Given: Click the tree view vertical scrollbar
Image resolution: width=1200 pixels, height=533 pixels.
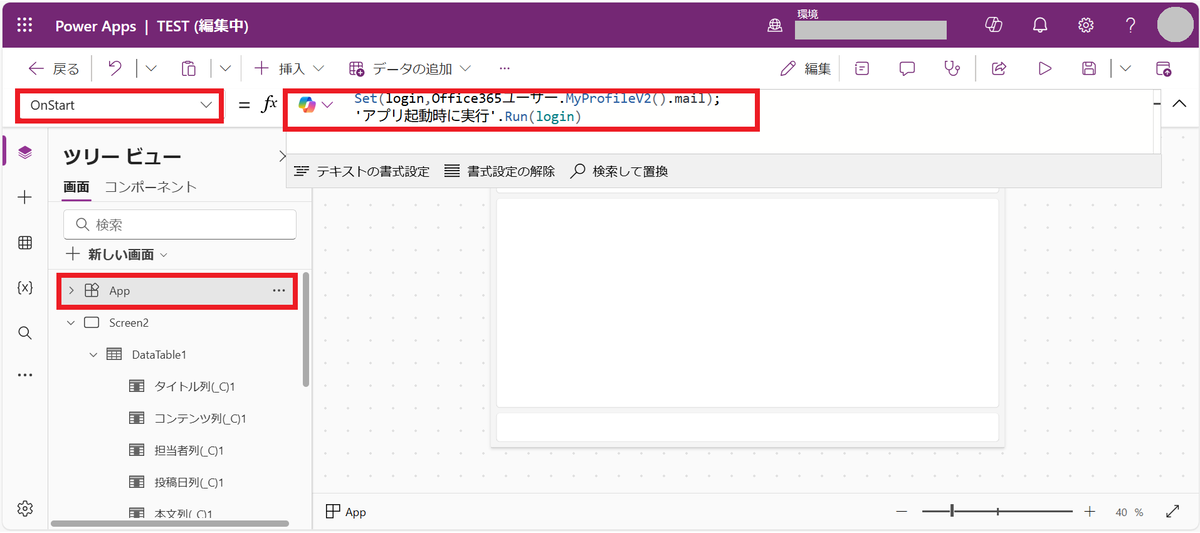Looking at the screenshot, I should coord(306,330).
